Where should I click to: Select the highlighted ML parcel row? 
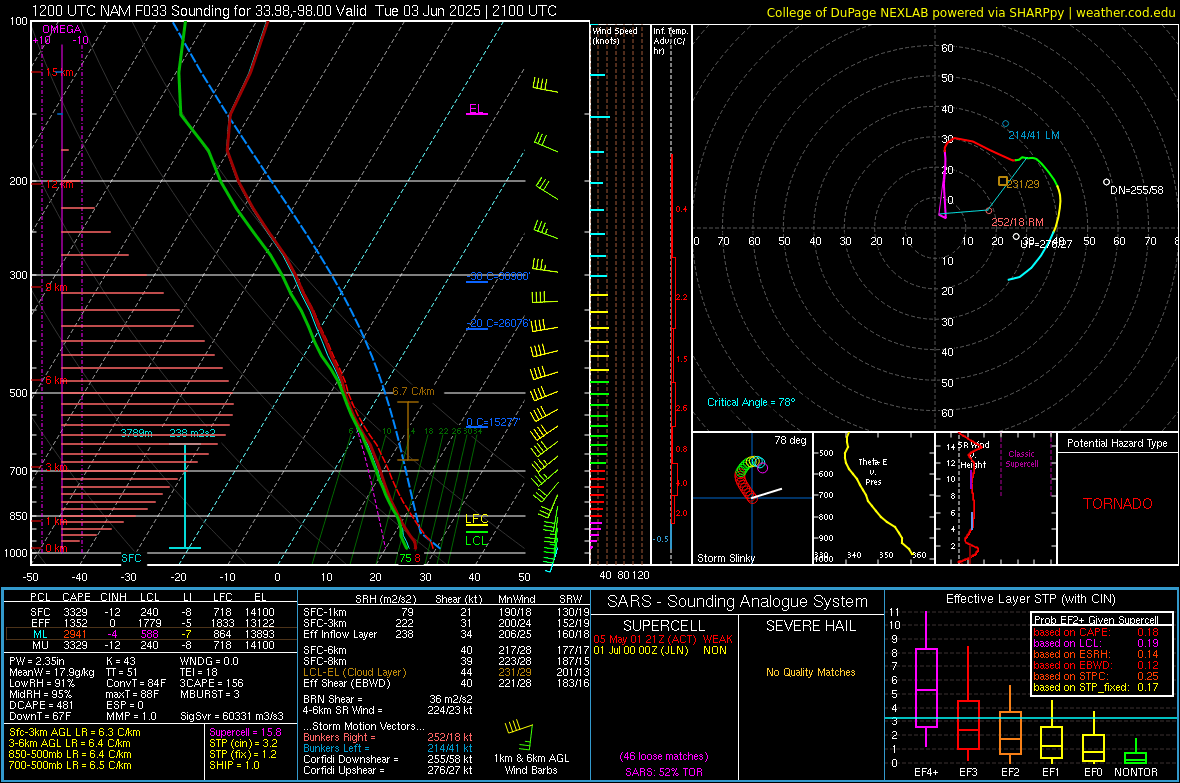coord(151,634)
